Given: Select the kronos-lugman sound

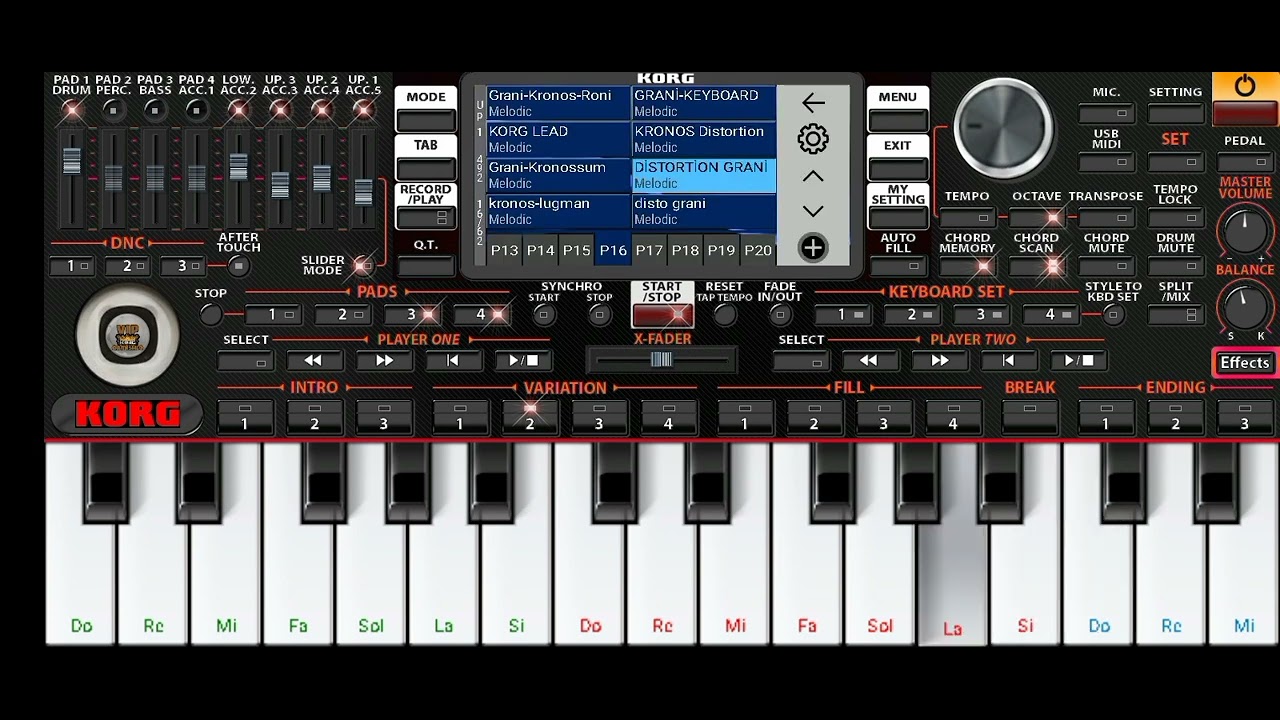Looking at the screenshot, I should [x=558, y=211].
